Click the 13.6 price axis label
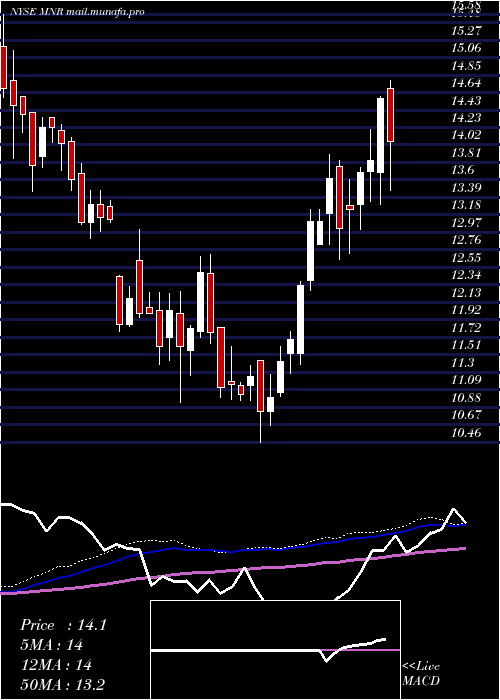This screenshot has width=500, height=700. (463, 171)
